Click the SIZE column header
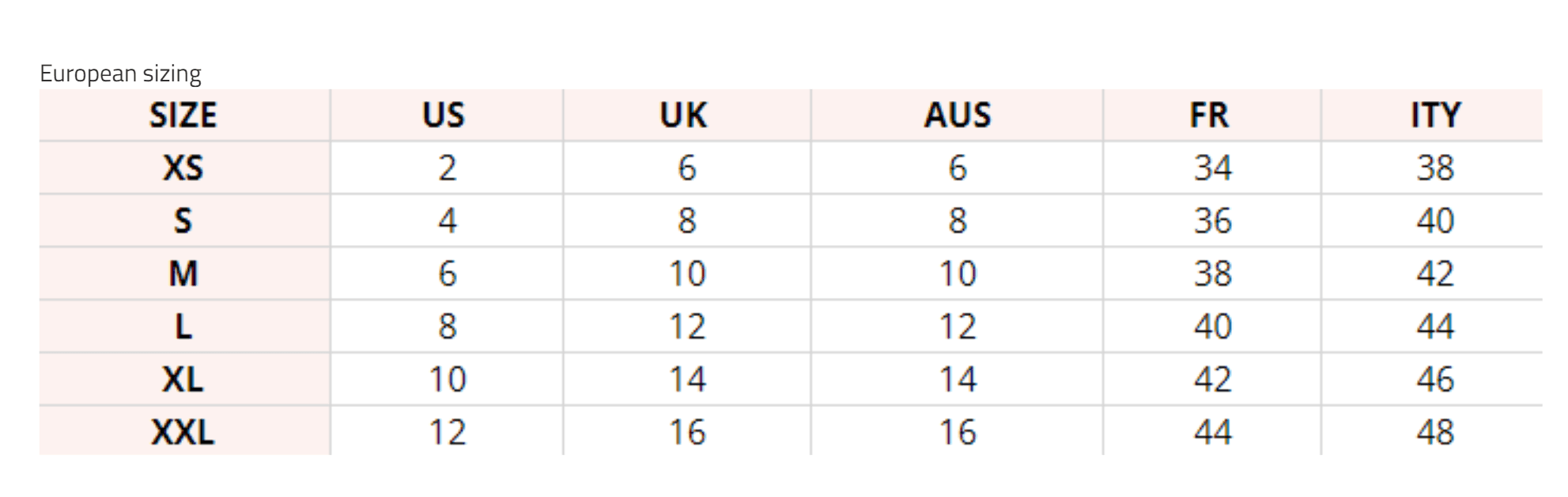This screenshot has width=1568, height=497. pos(183,115)
